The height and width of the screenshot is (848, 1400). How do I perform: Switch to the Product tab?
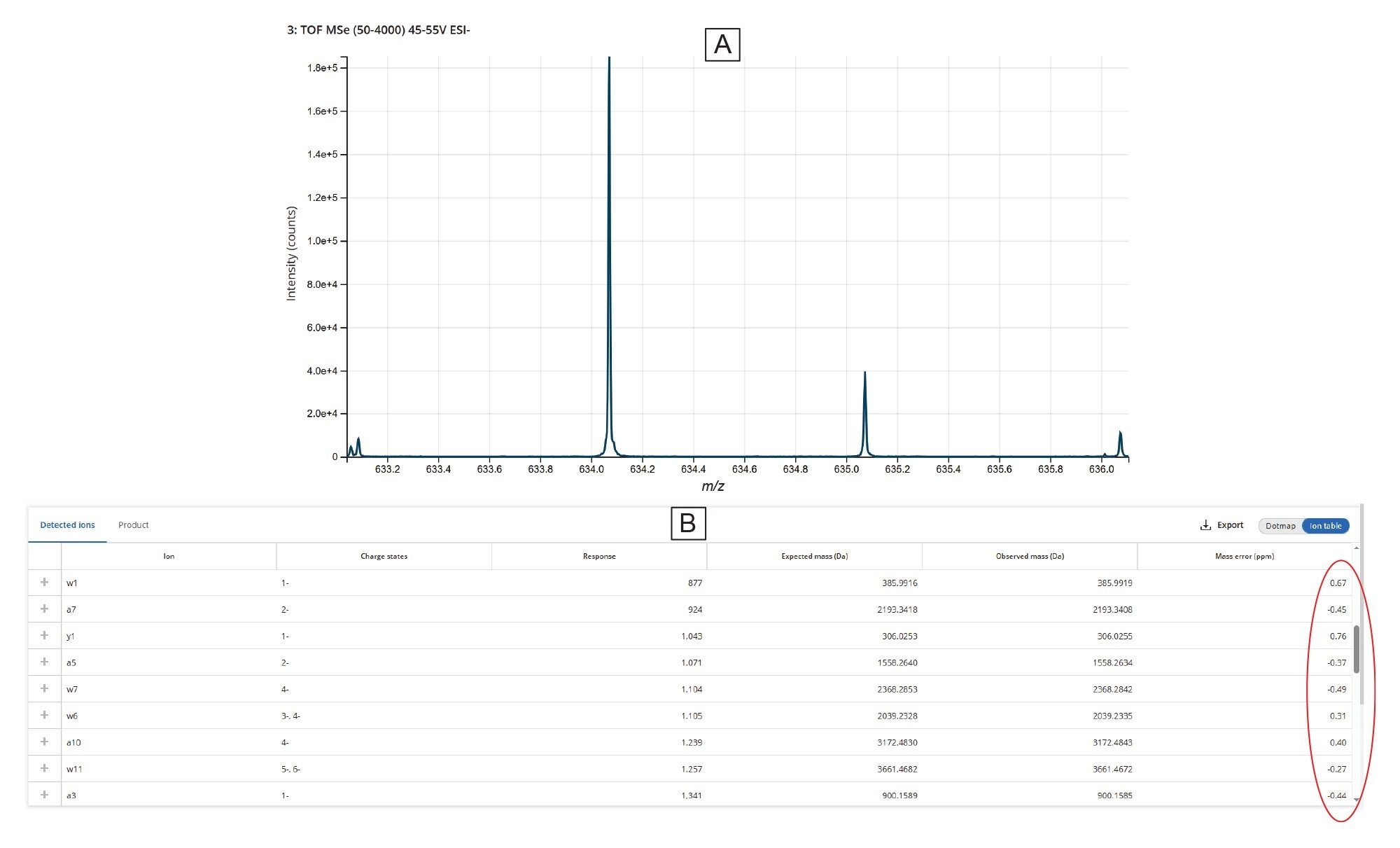click(133, 525)
